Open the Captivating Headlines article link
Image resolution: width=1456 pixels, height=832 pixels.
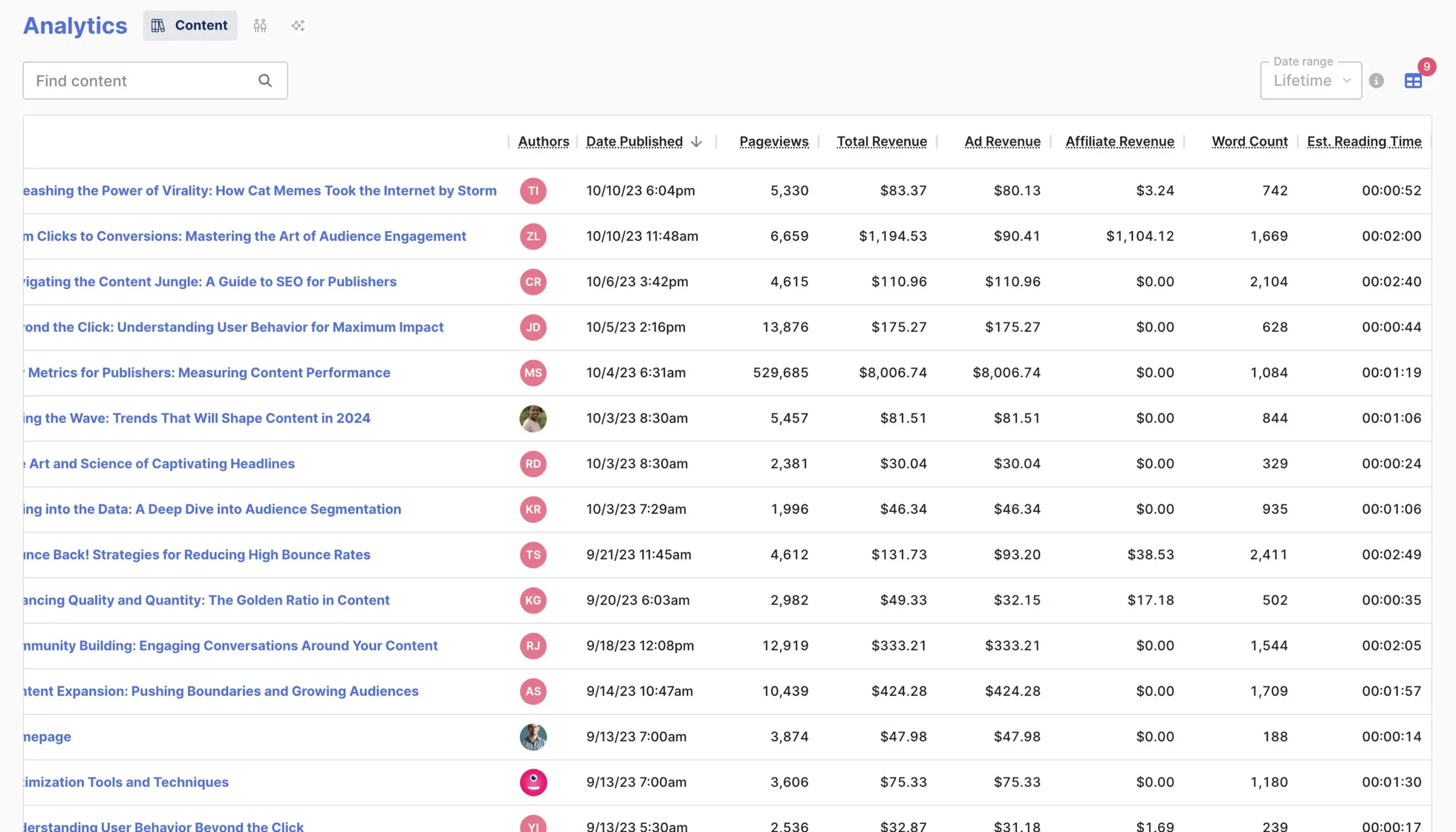[162, 463]
